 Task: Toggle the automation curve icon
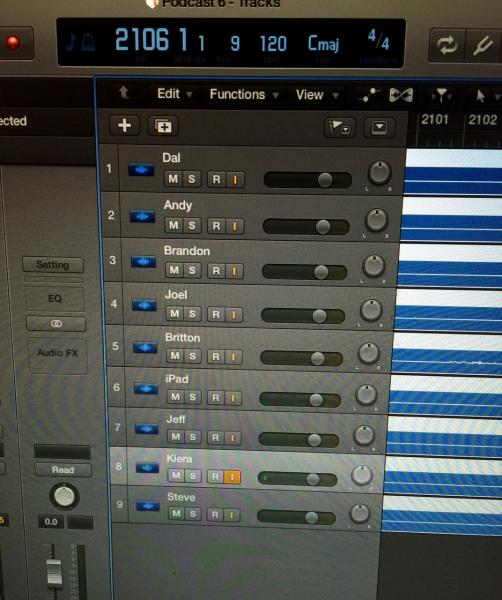(369, 95)
